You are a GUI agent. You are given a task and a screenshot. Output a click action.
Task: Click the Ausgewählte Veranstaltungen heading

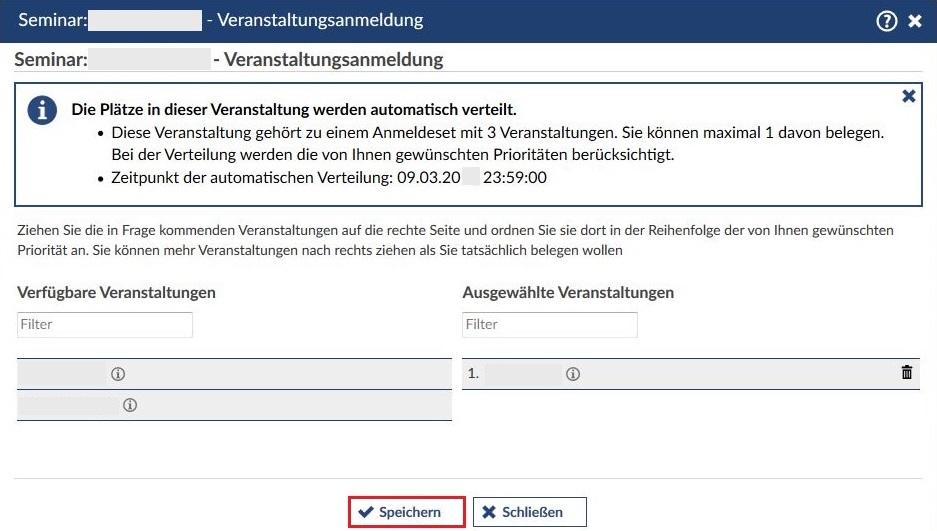click(x=568, y=292)
